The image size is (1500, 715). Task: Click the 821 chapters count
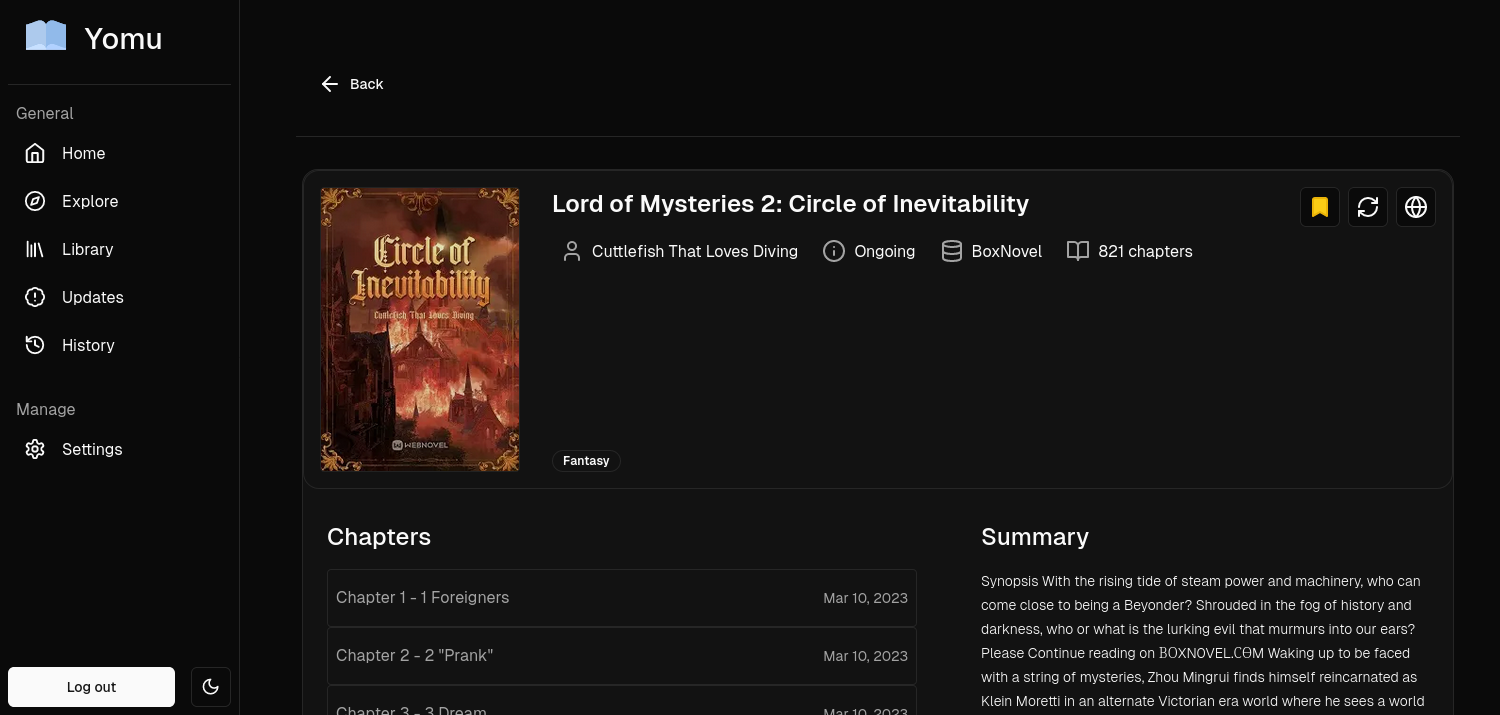1145,252
